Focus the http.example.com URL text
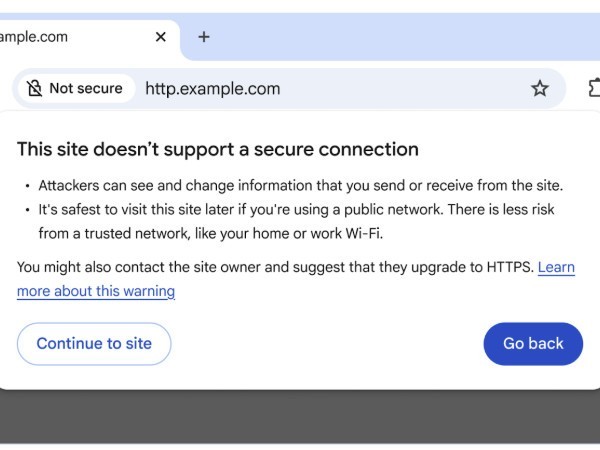Viewport: 600px width, 450px height. (x=212, y=88)
